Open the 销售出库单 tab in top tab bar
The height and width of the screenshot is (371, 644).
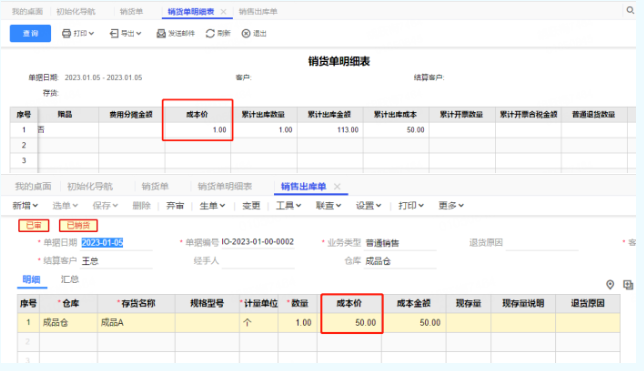pyautogui.click(x=258, y=12)
